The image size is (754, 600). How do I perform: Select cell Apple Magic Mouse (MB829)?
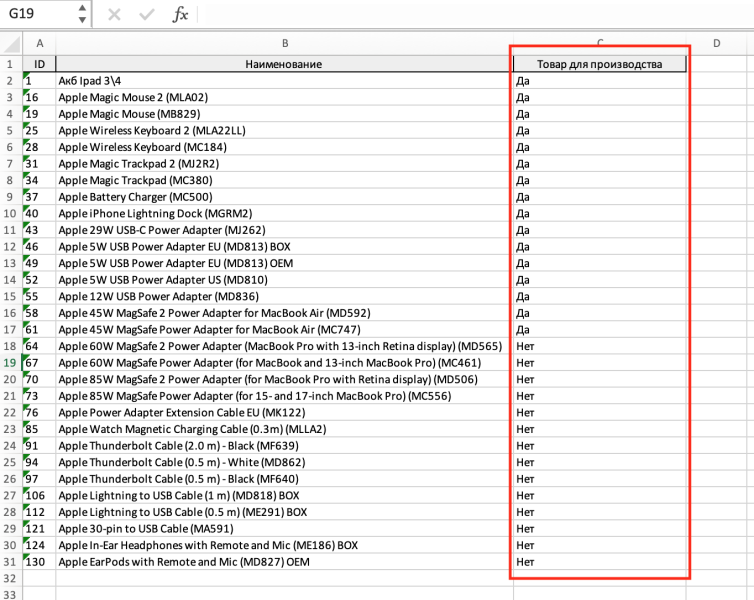coord(285,114)
